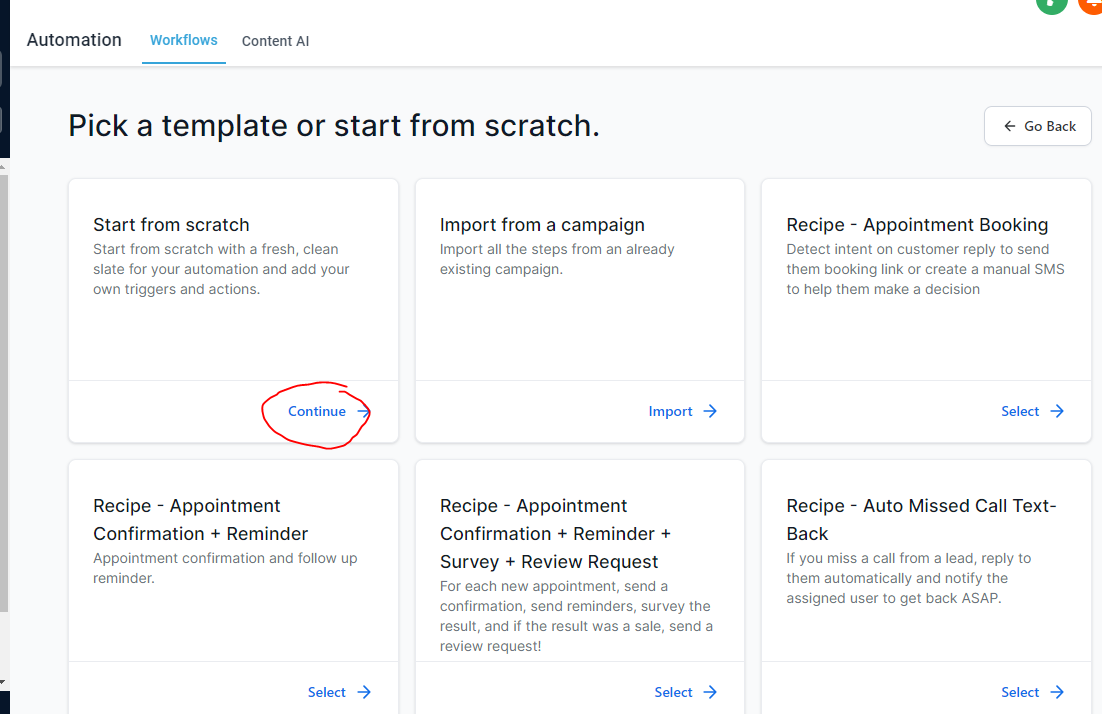Click the Recipe - Appointment Booking card title
This screenshot has height=714, width=1102.
point(917,225)
